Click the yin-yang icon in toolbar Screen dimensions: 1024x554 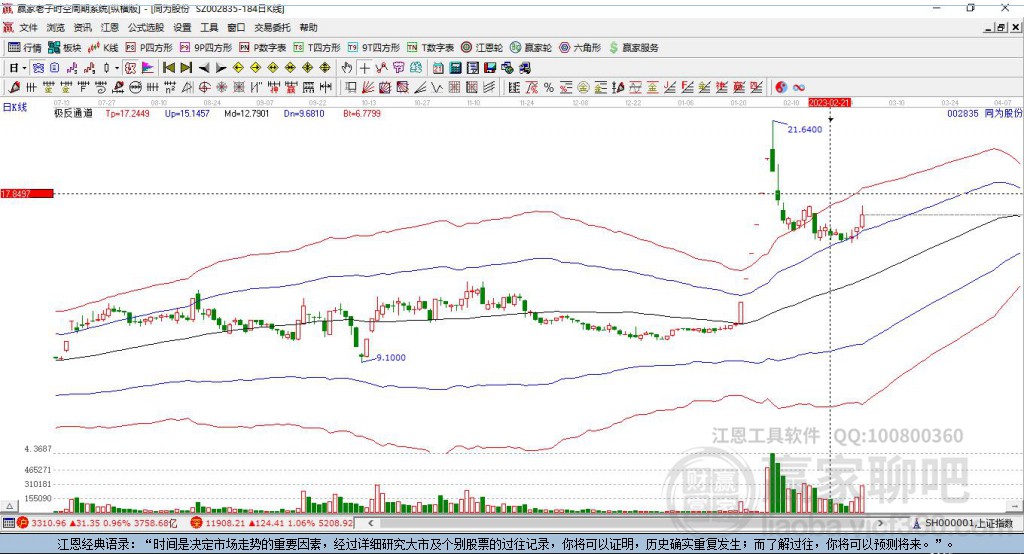(x=781, y=86)
